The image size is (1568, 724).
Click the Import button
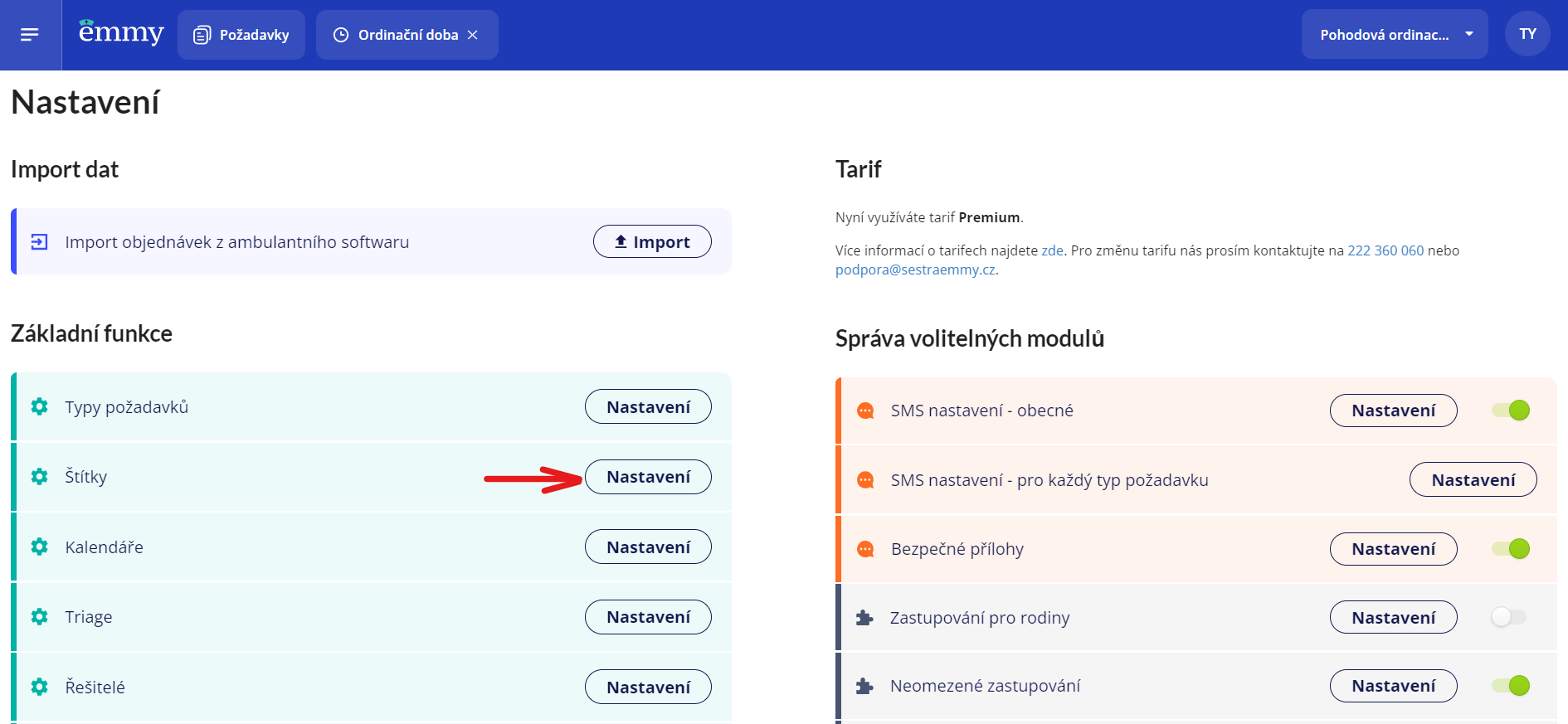pos(652,241)
